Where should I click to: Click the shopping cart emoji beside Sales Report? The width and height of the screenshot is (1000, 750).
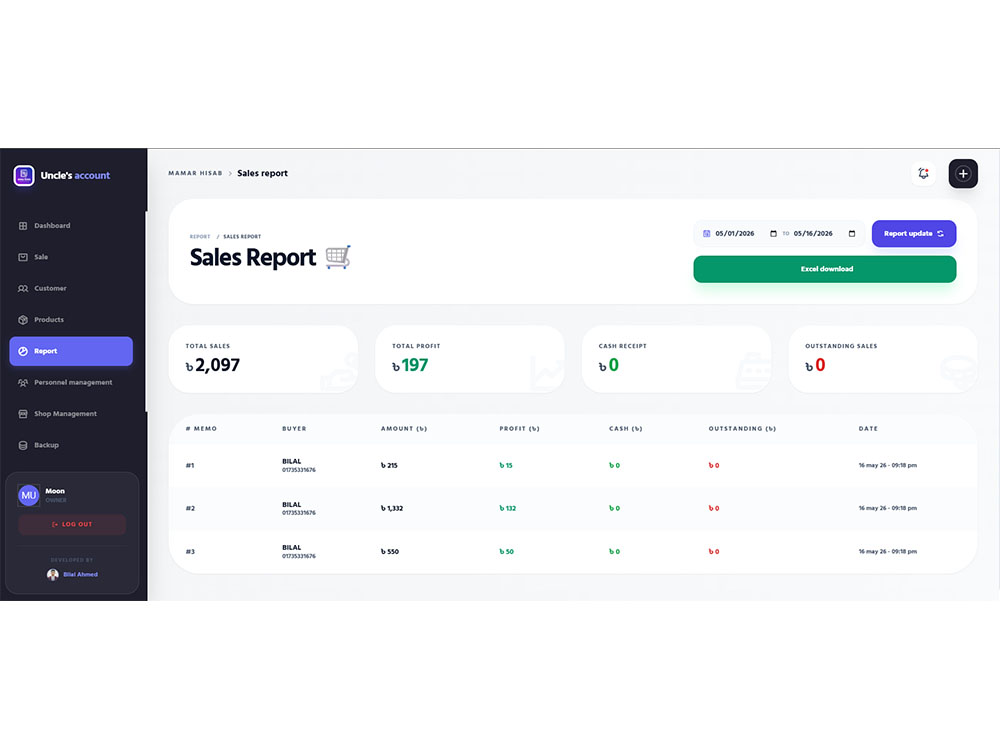pos(338,257)
